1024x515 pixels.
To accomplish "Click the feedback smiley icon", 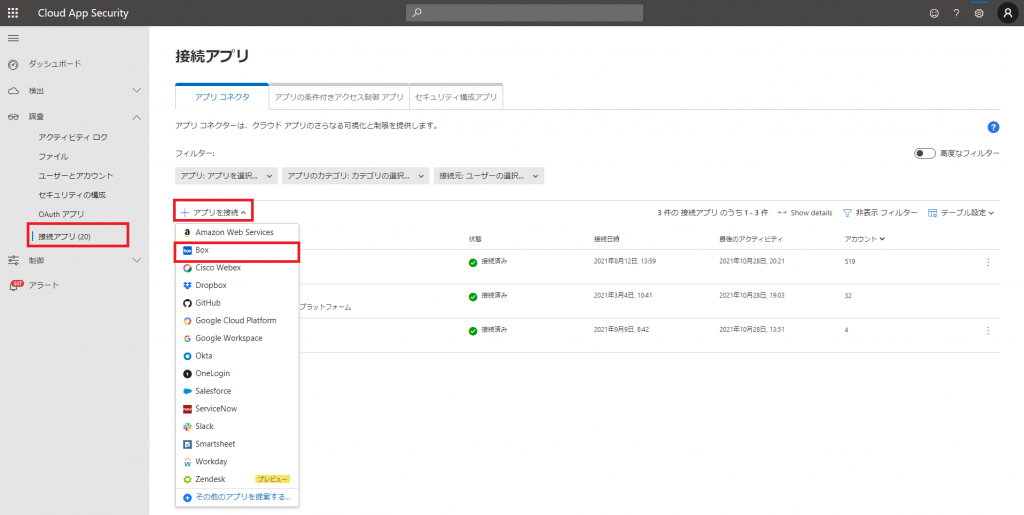I will (934, 13).
